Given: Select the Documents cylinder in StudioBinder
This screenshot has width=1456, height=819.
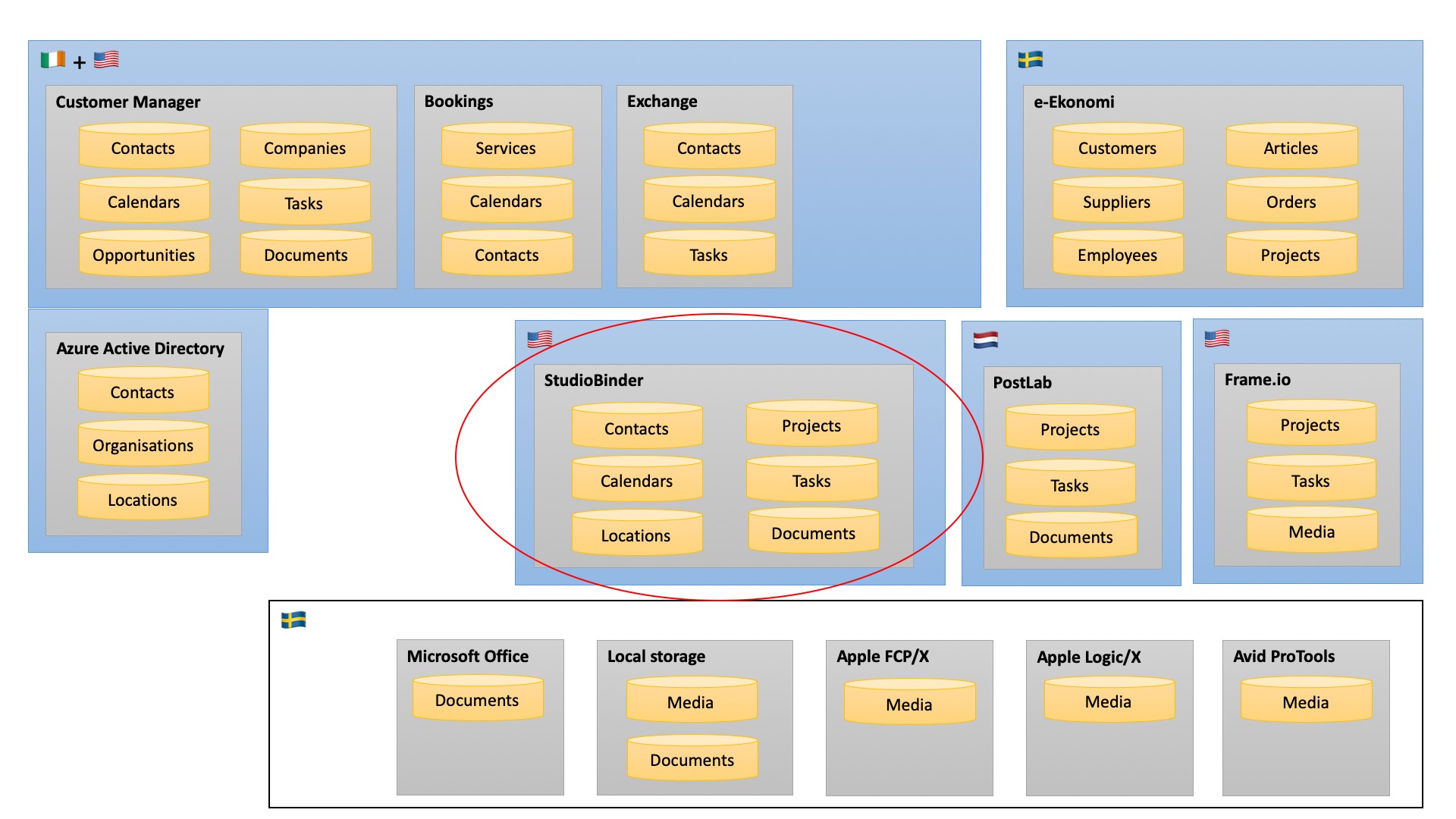Looking at the screenshot, I should (x=814, y=530).
